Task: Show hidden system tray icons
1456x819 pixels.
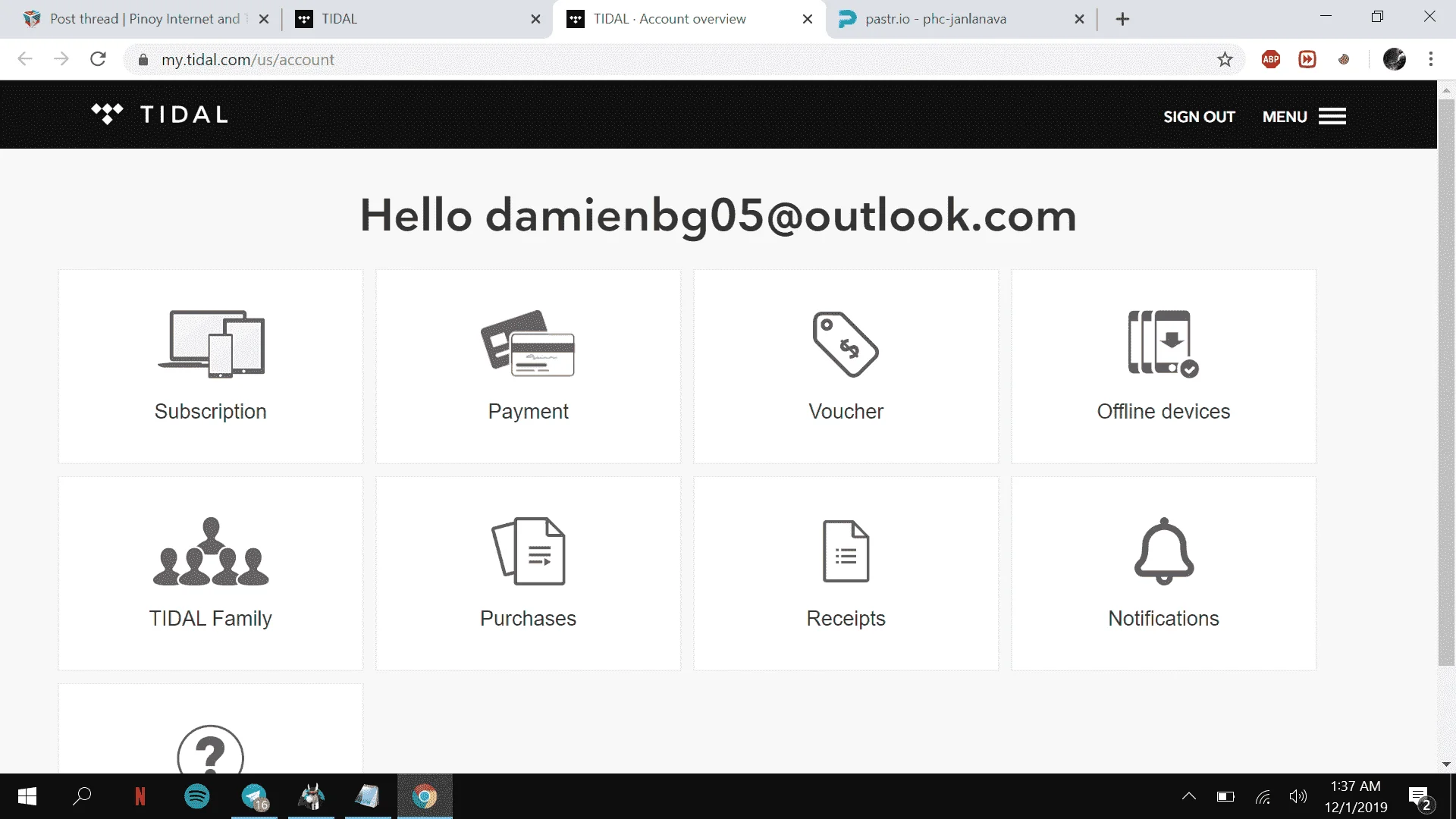Action: (x=1189, y=796)
